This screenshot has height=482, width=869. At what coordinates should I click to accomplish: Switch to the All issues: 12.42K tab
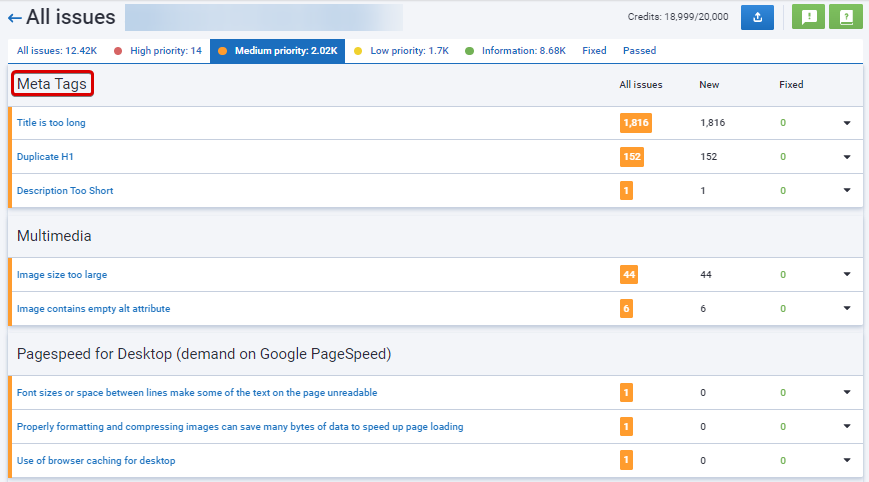pyautogui.click(x=57, y=50)
